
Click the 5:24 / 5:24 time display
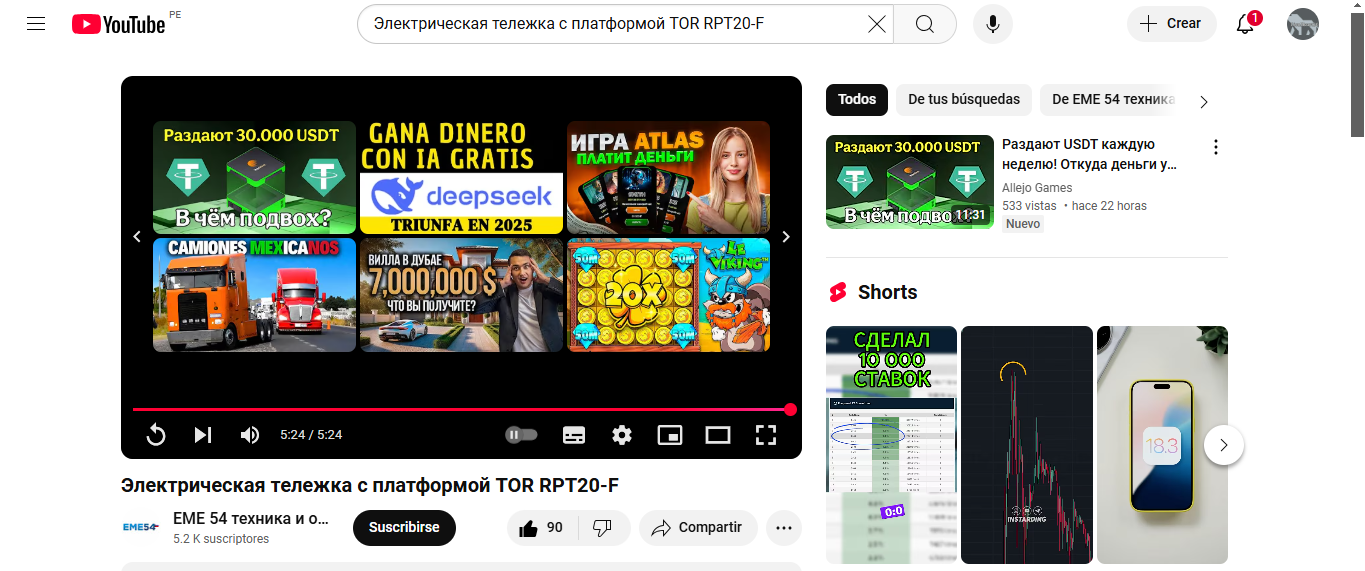coord(311,435)
